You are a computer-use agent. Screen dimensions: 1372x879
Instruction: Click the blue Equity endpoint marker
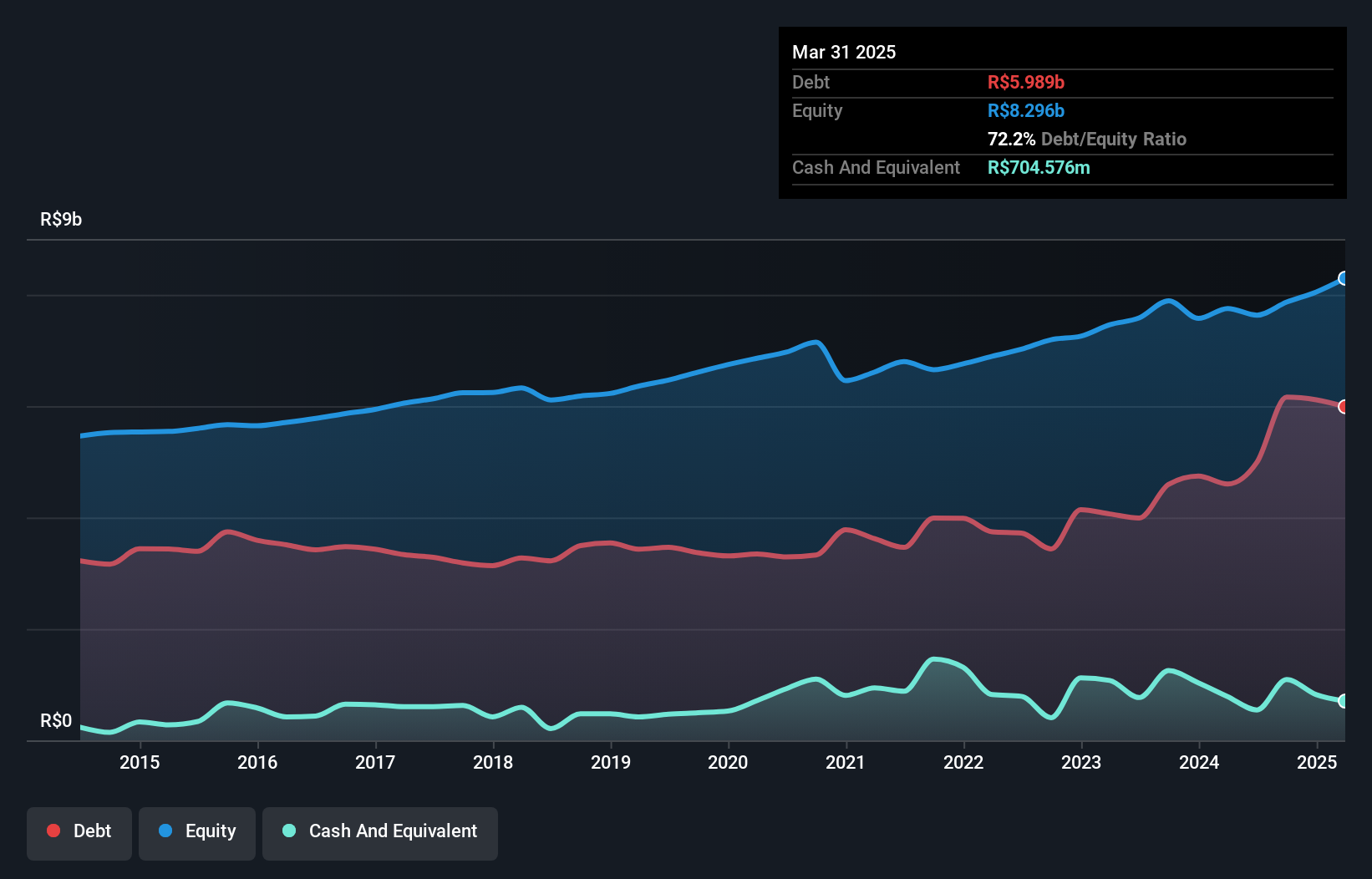coord(1343,278)
